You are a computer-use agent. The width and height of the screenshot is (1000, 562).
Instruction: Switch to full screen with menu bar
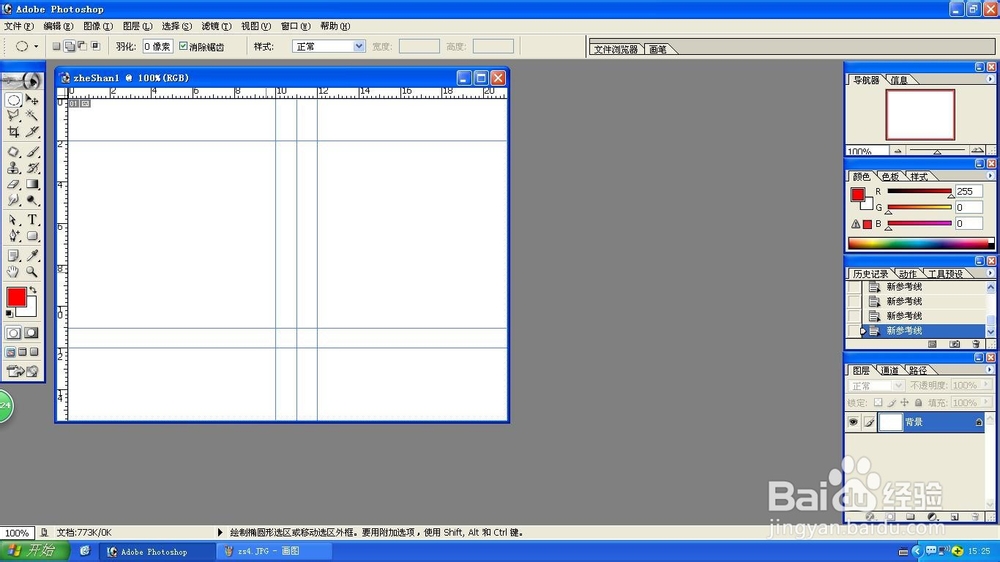pyautogui.click(x=23, y=352)
